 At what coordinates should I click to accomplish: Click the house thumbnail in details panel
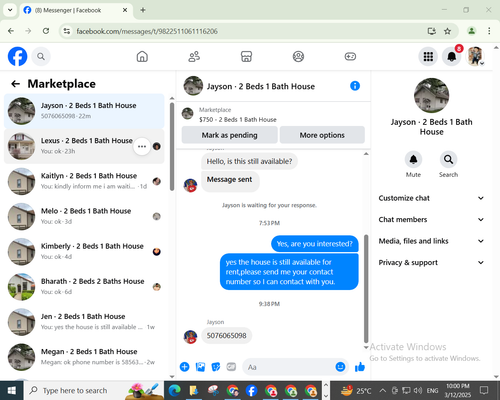click(x=431, y=95)
